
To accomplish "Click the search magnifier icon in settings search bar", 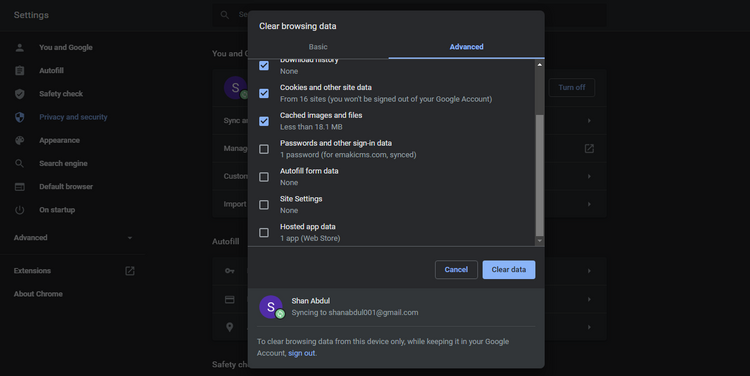I will (x=225, y=15).
